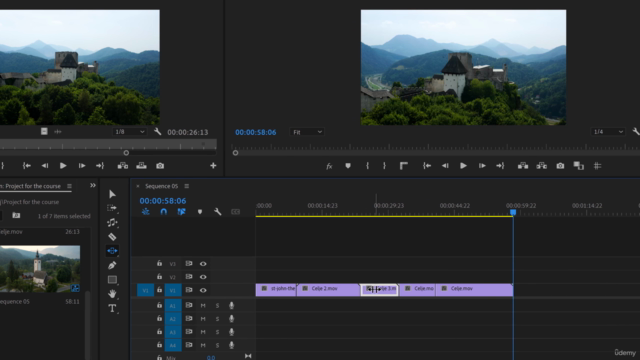Select the last Celje.mov clip
This screenshot has width=640, height=360.
(x=474, y=290)
